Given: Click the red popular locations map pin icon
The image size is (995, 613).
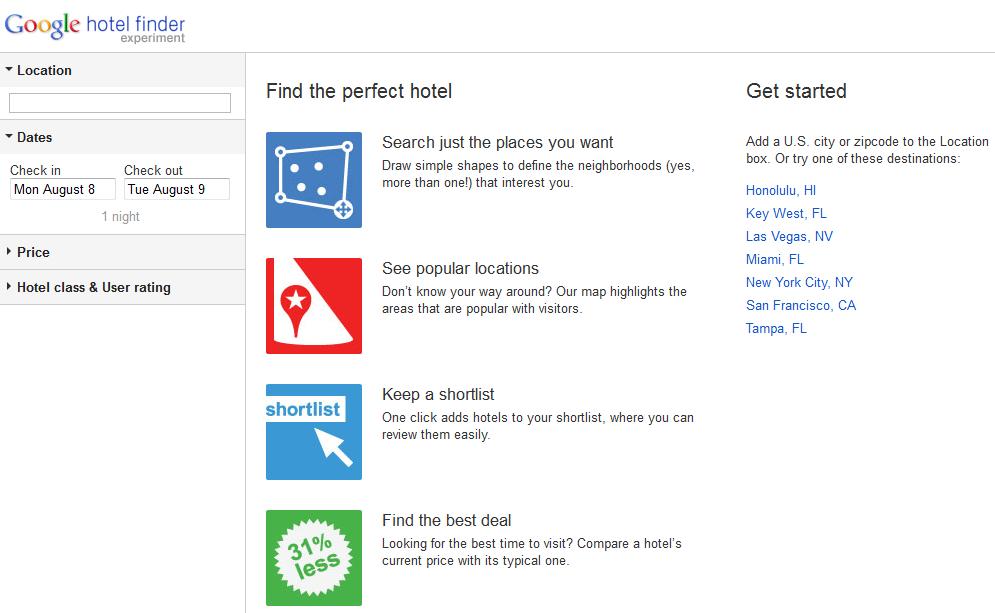Looking at the screenshot, I should [313, 306].
